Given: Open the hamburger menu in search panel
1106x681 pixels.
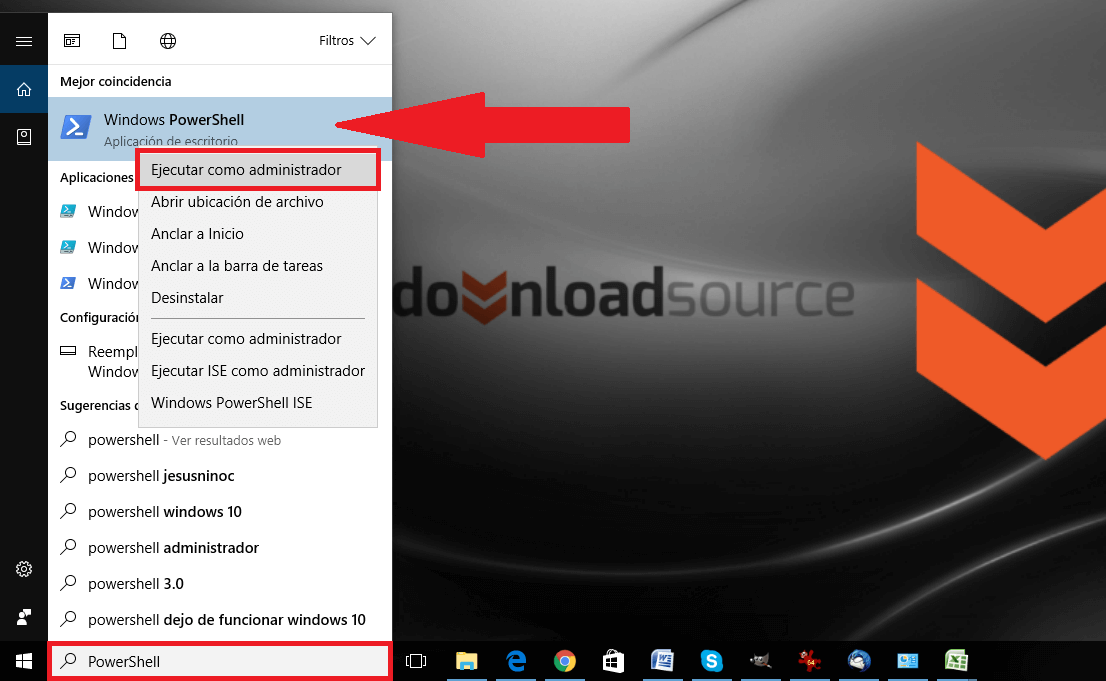Looking at the screenshot, I should (24, 42).
